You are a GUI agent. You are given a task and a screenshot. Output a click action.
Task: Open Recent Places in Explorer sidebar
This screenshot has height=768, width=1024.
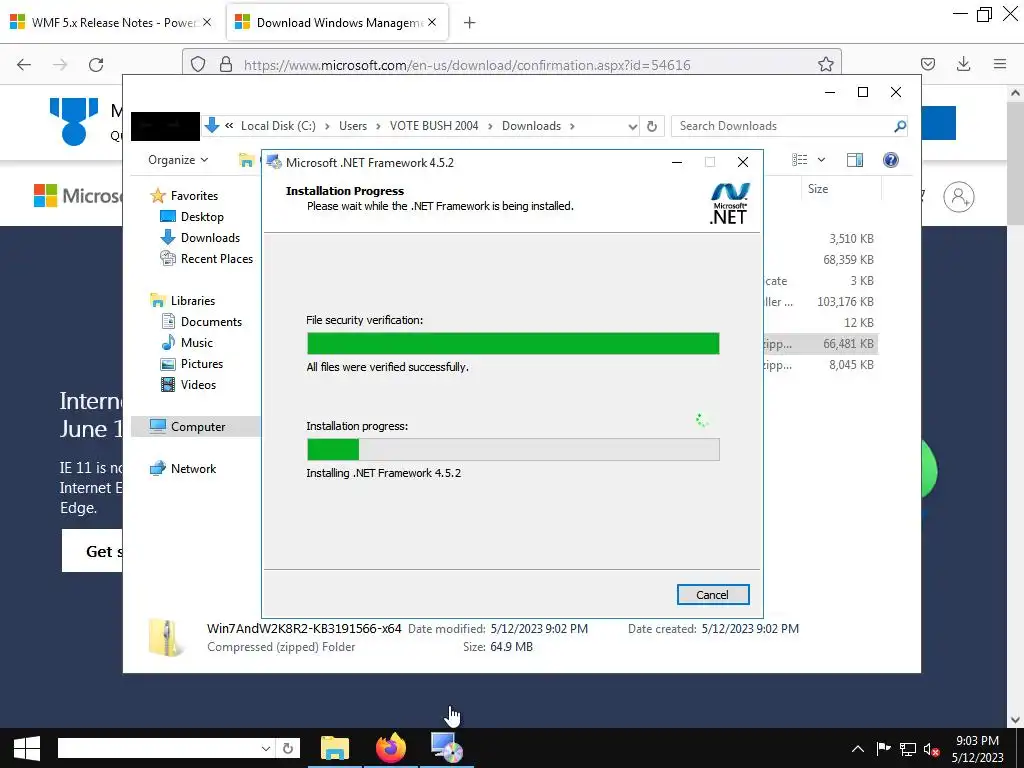coord(216,259)
